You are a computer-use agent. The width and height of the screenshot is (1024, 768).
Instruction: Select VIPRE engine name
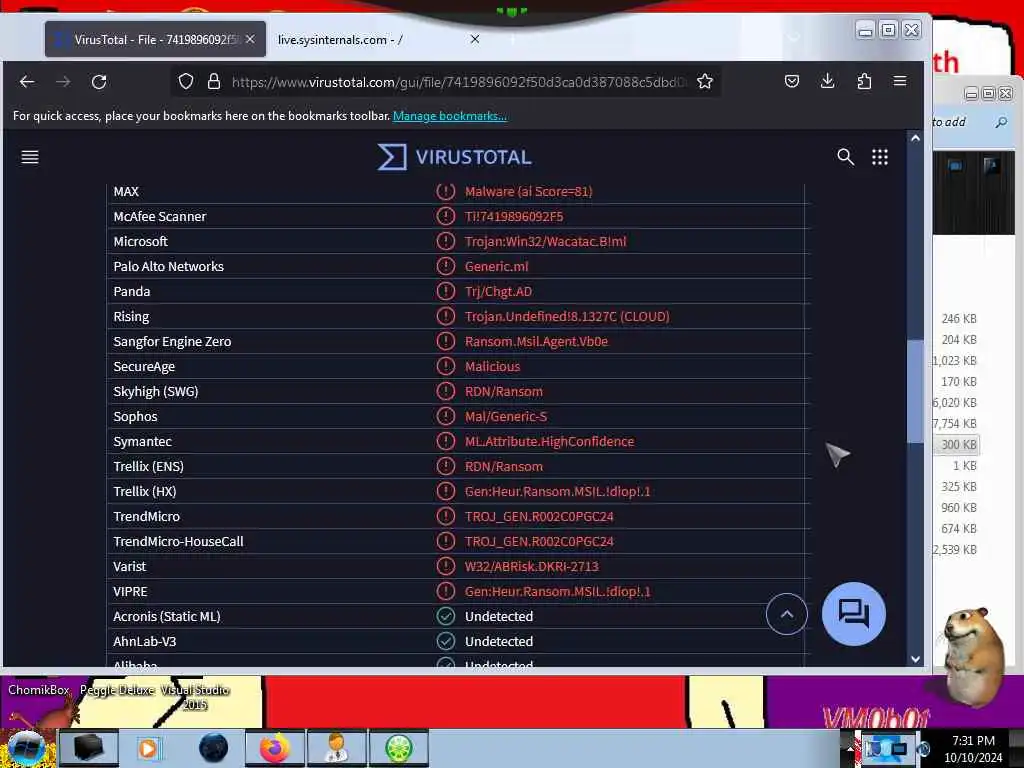(x=130, y=592)
